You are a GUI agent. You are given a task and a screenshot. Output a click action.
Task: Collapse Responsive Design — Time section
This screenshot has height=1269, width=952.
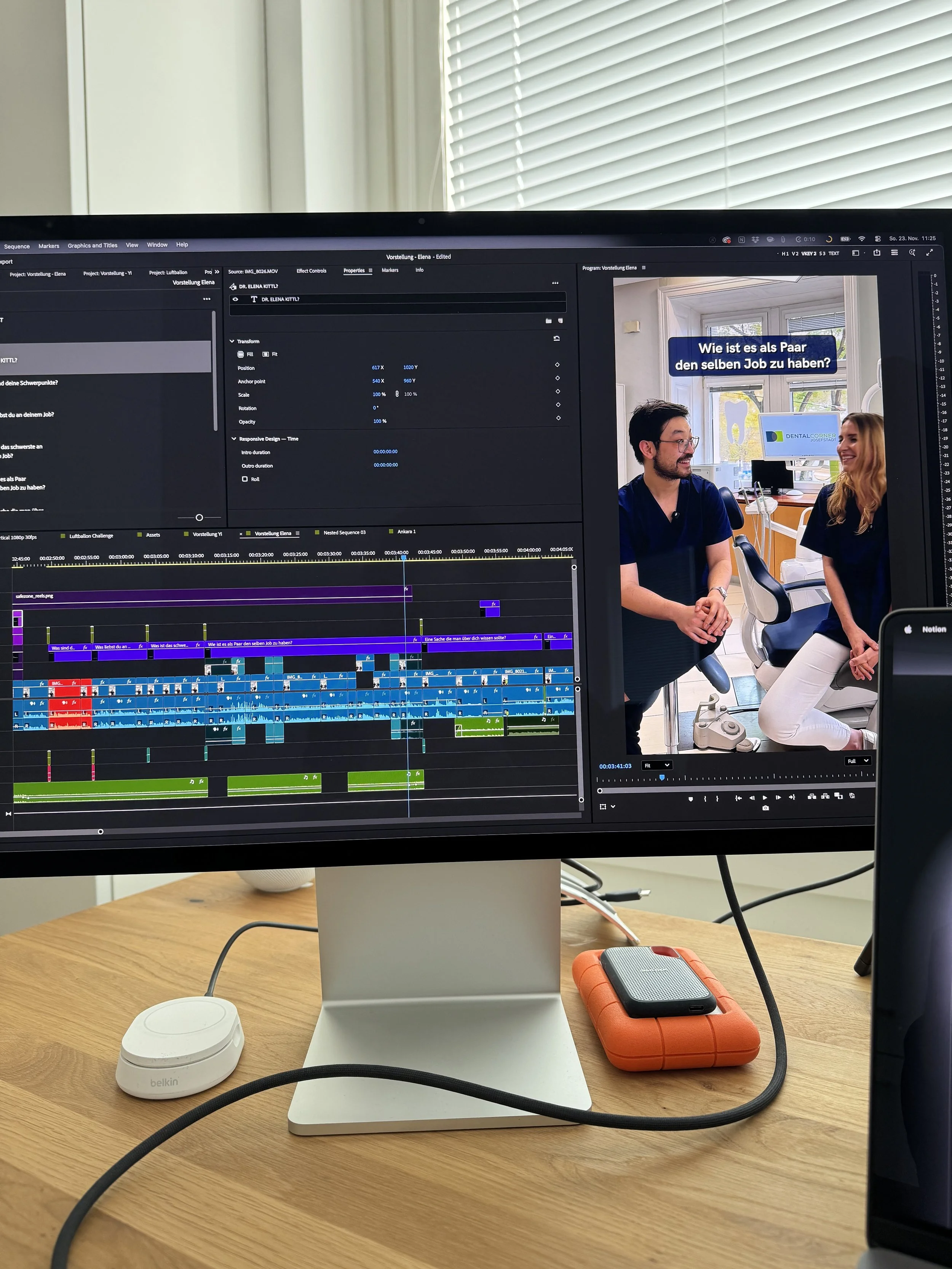pyautogui.click(x=234, y=439)
